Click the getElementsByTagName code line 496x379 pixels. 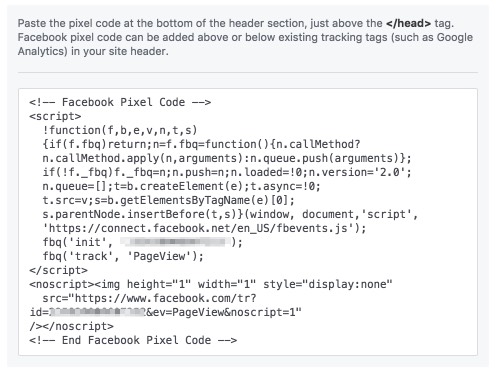pos(169,200)
